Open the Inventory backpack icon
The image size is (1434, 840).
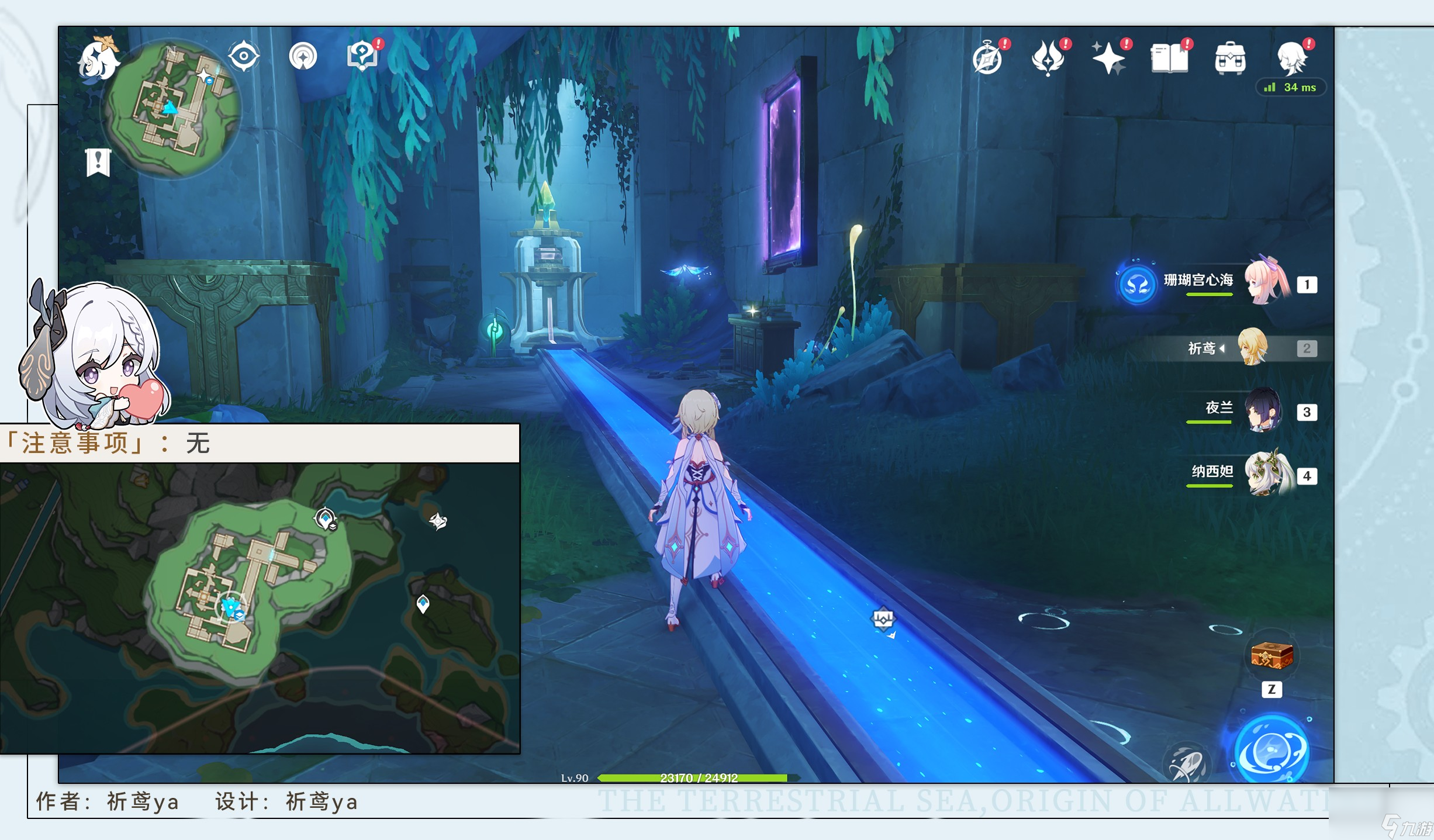tap(1231, 58)
